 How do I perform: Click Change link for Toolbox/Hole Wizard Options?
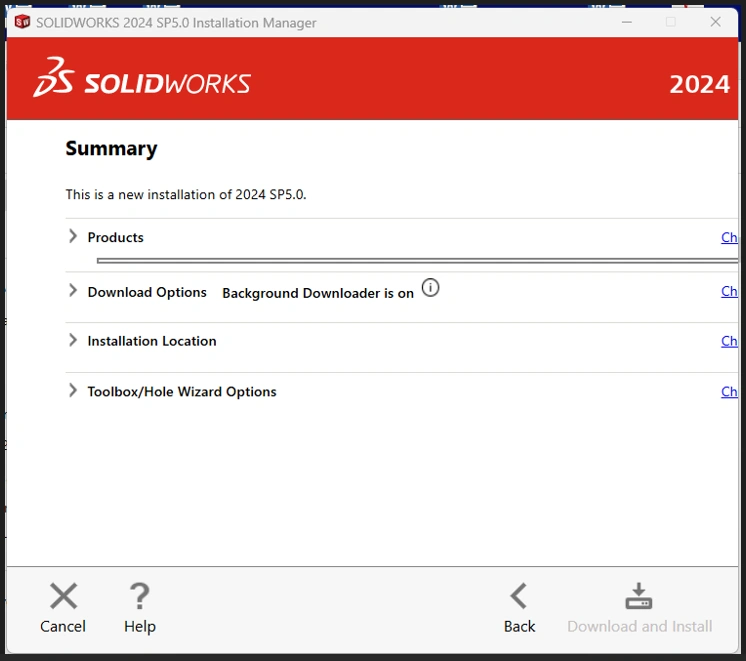(729, 392)
